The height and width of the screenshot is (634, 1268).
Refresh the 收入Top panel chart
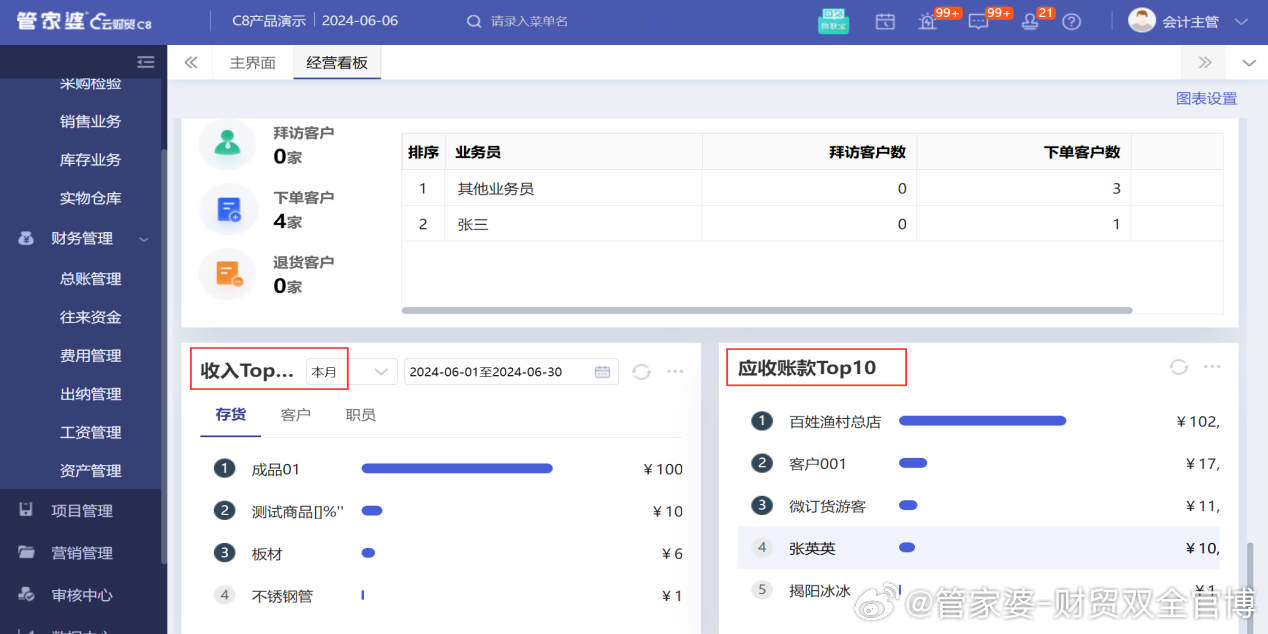[x=641, y=371]
